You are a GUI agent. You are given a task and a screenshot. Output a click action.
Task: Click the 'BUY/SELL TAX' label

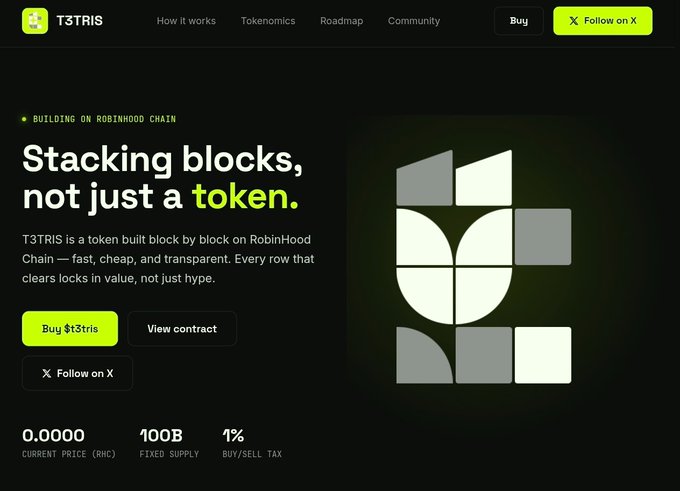(252, 454)
